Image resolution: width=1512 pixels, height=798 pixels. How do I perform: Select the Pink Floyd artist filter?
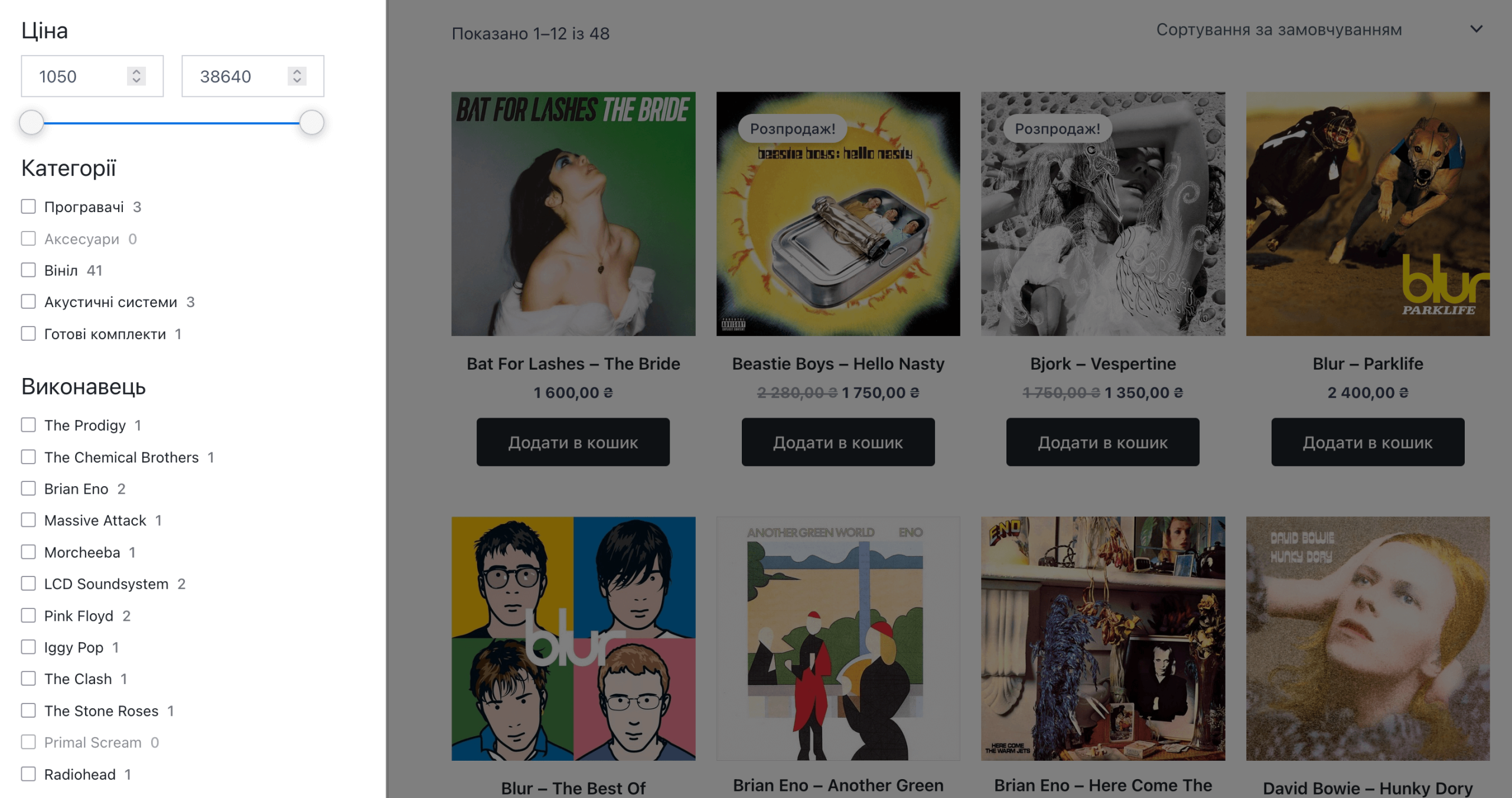(28, 615)
